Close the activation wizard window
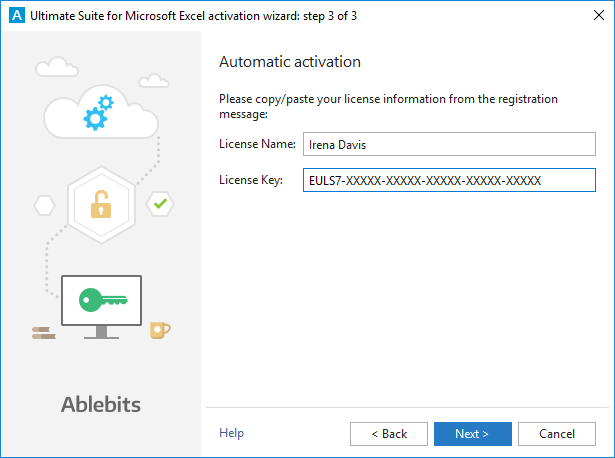The image size is (615, 458). (x=599, y=15)
